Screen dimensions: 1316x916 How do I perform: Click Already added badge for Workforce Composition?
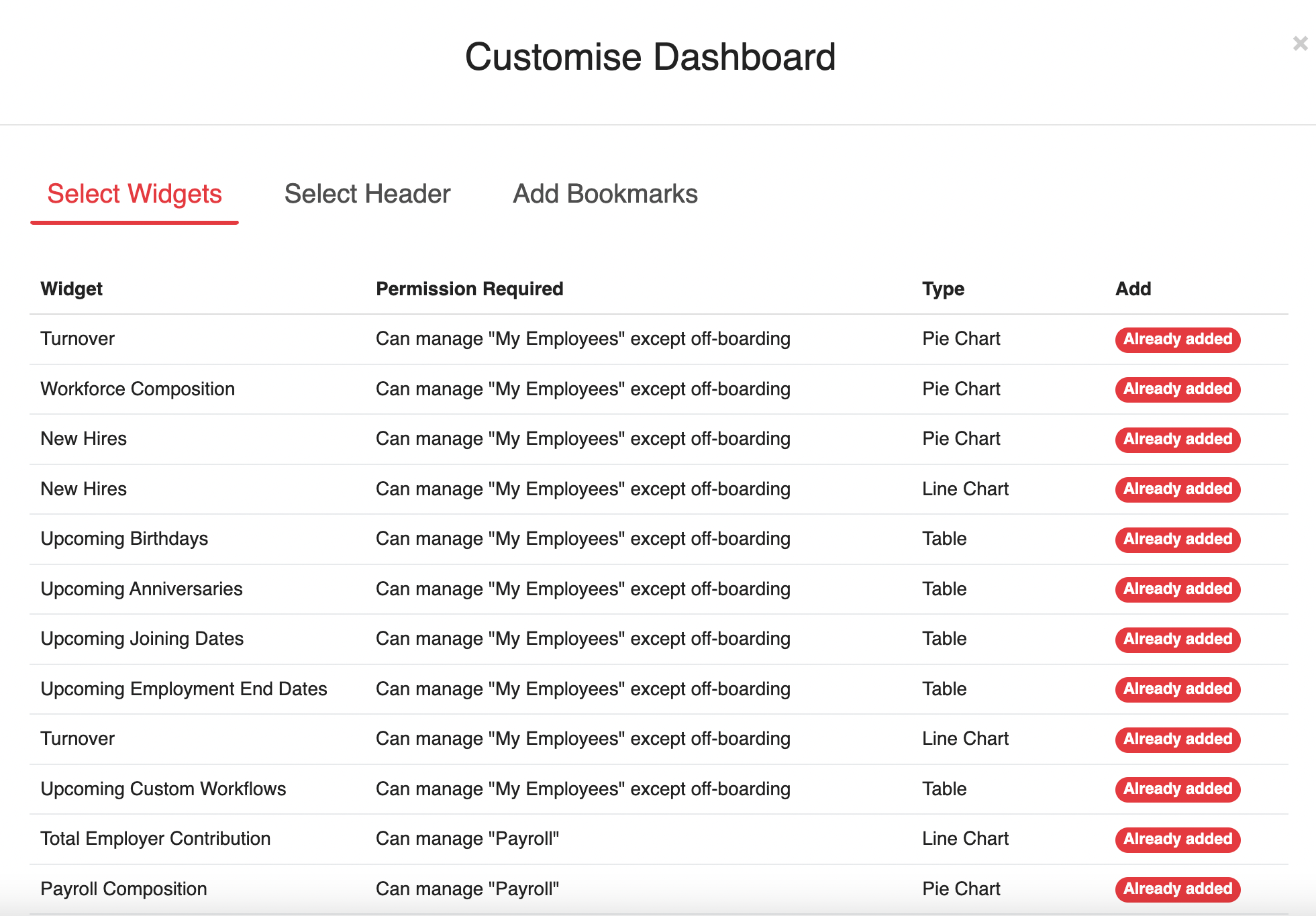(x=1177, y=389)
